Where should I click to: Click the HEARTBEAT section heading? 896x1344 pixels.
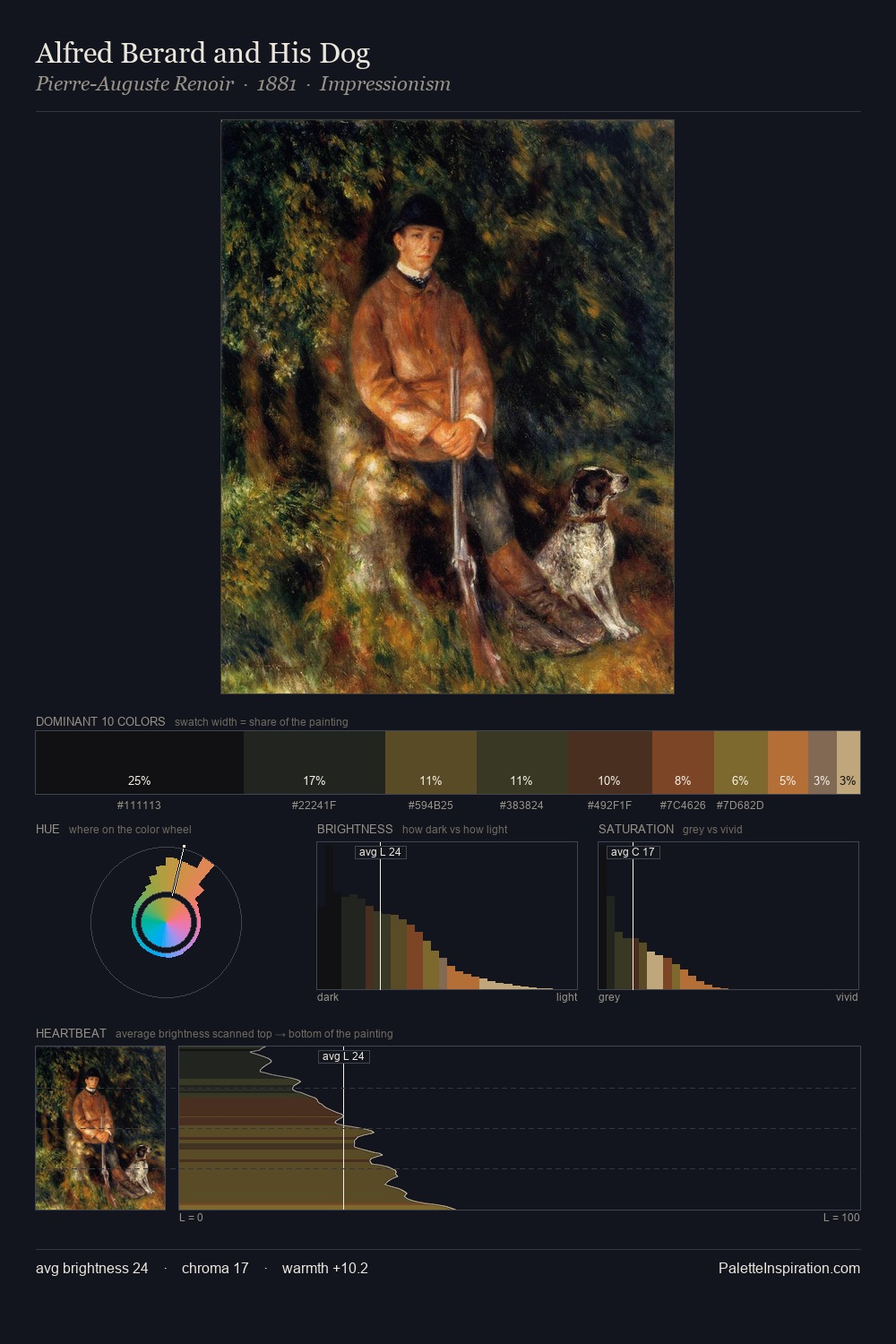(x=71, y=1033)
